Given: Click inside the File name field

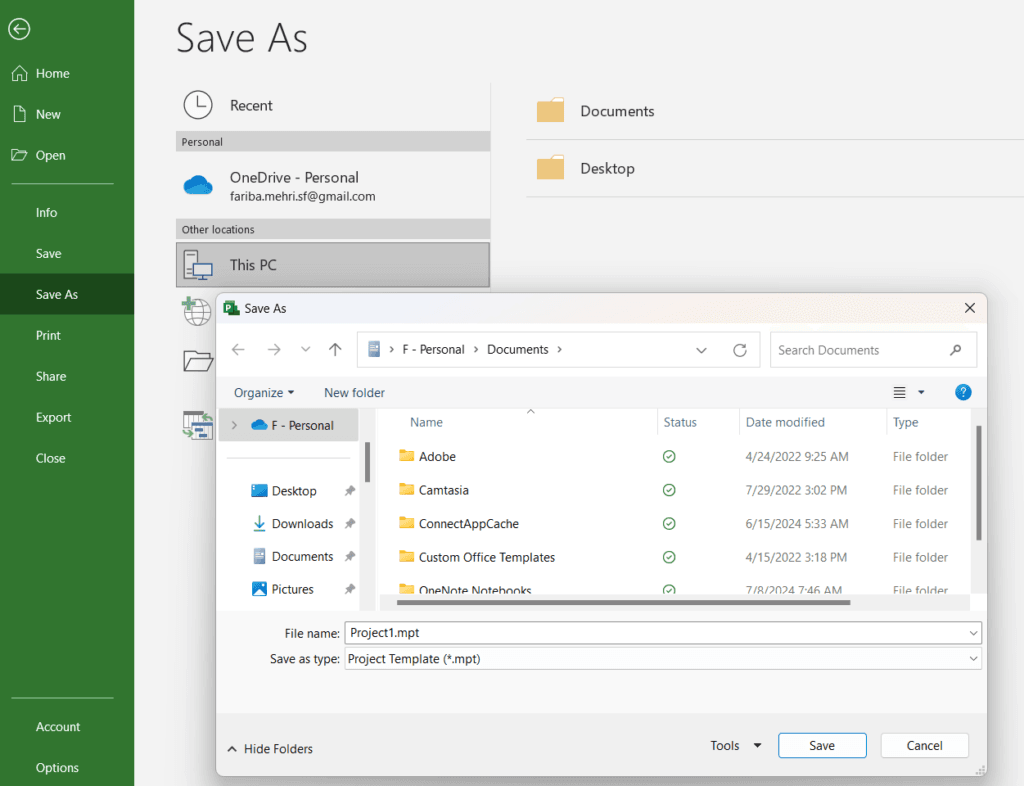Looking at the screenshot, I should point(600,632).
